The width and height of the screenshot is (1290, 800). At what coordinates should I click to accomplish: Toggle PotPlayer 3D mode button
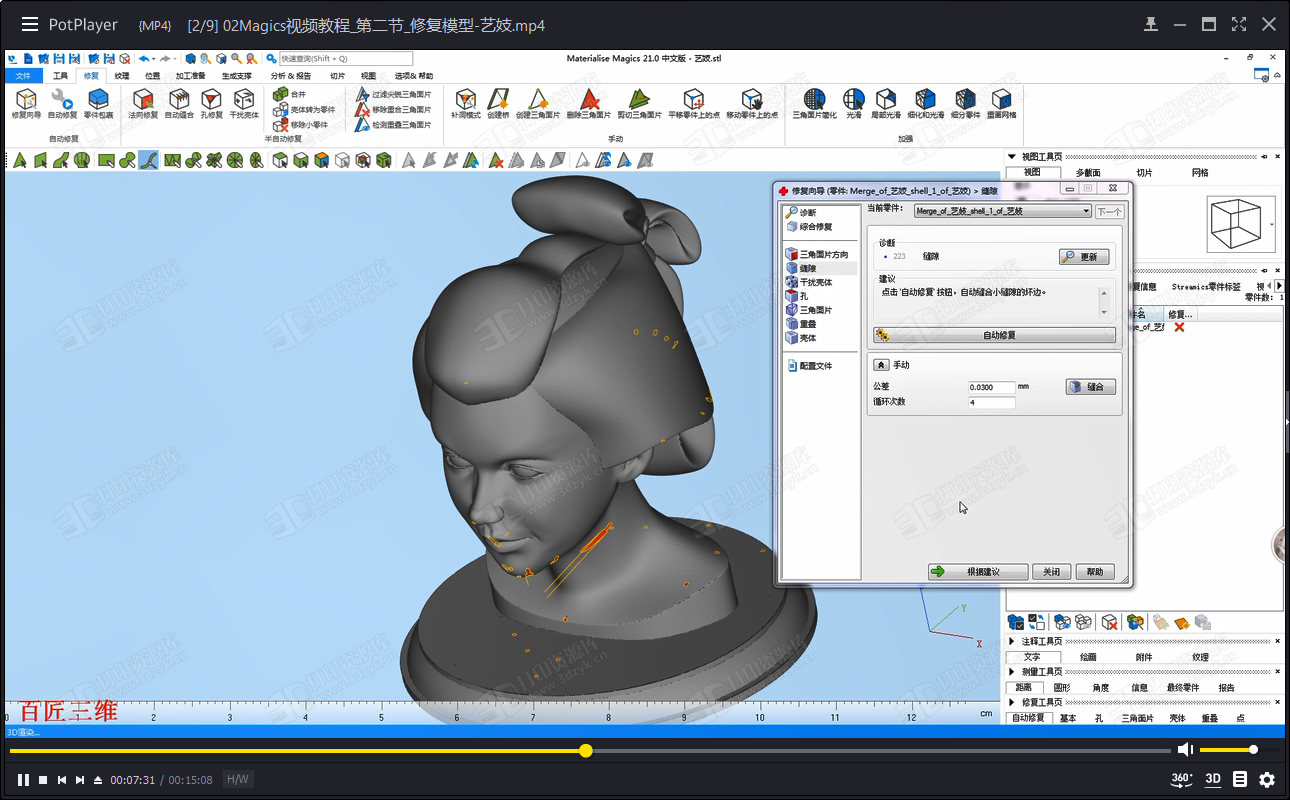[1213, 779]
